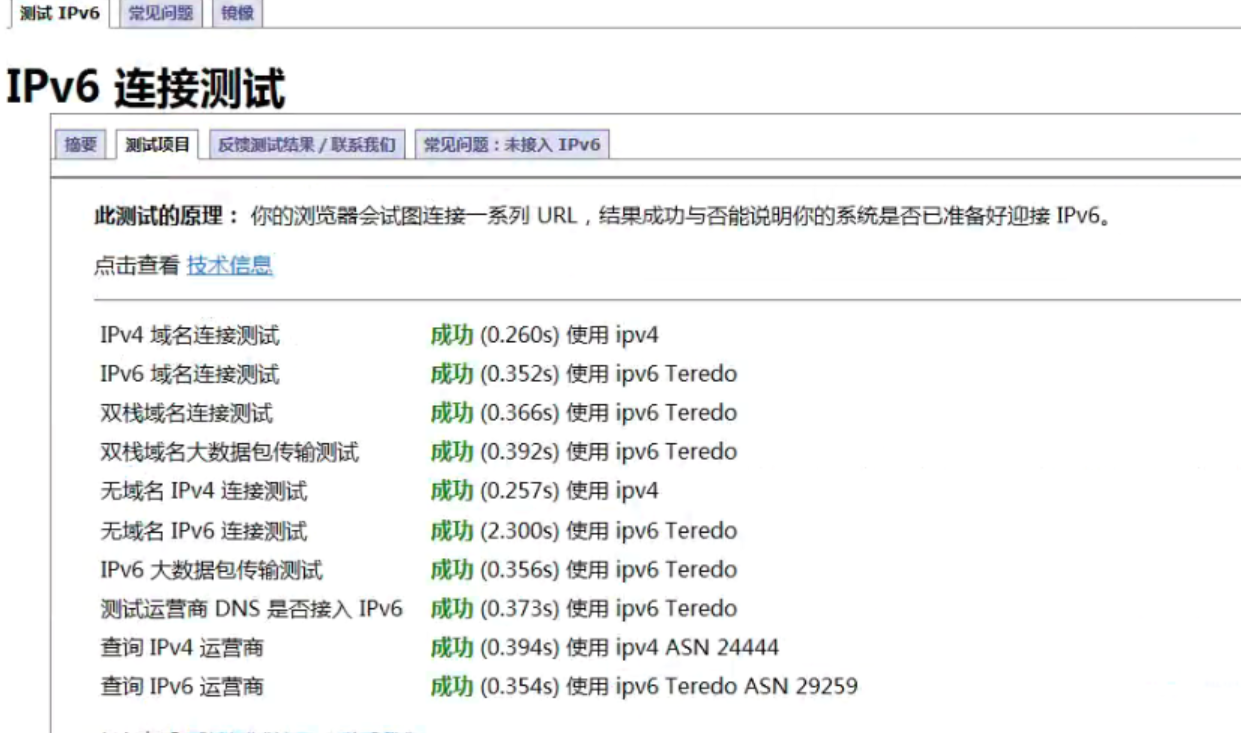The height and width of the screenshot is (733, 1241).
Task: Click the 查询 IPv6 运营商 label
Action: point(182,687)
